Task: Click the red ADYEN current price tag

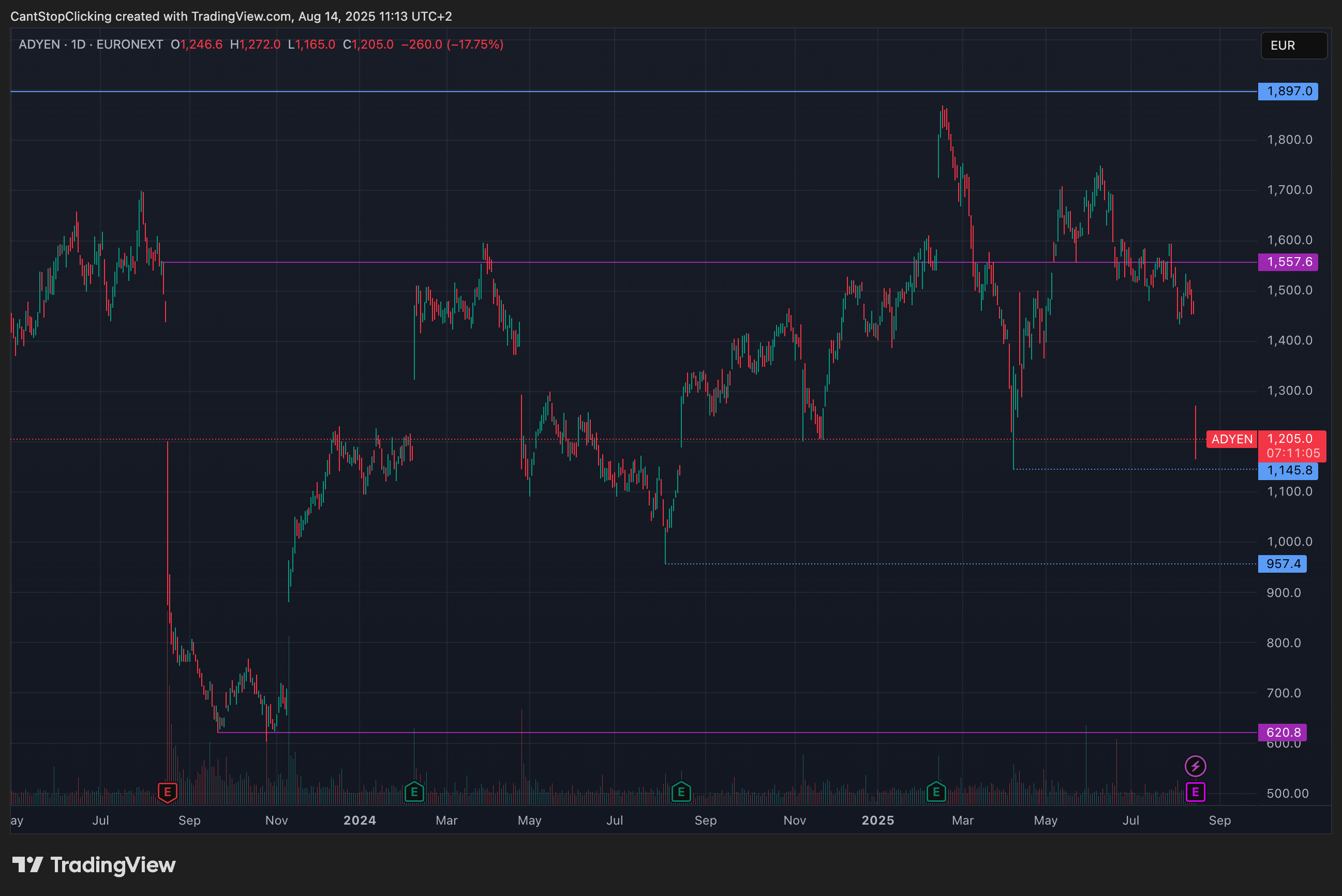Action: click(x=1232, y=439)
